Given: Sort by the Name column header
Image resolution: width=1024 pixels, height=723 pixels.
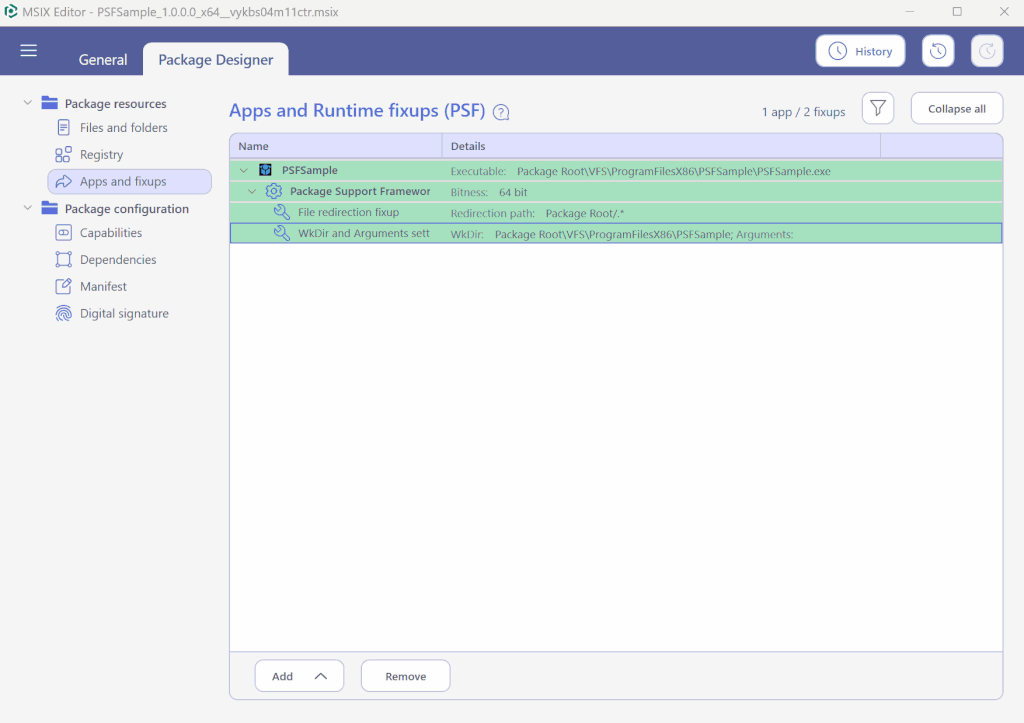Looking at the screenshot, I should click(x=336, y=146).
